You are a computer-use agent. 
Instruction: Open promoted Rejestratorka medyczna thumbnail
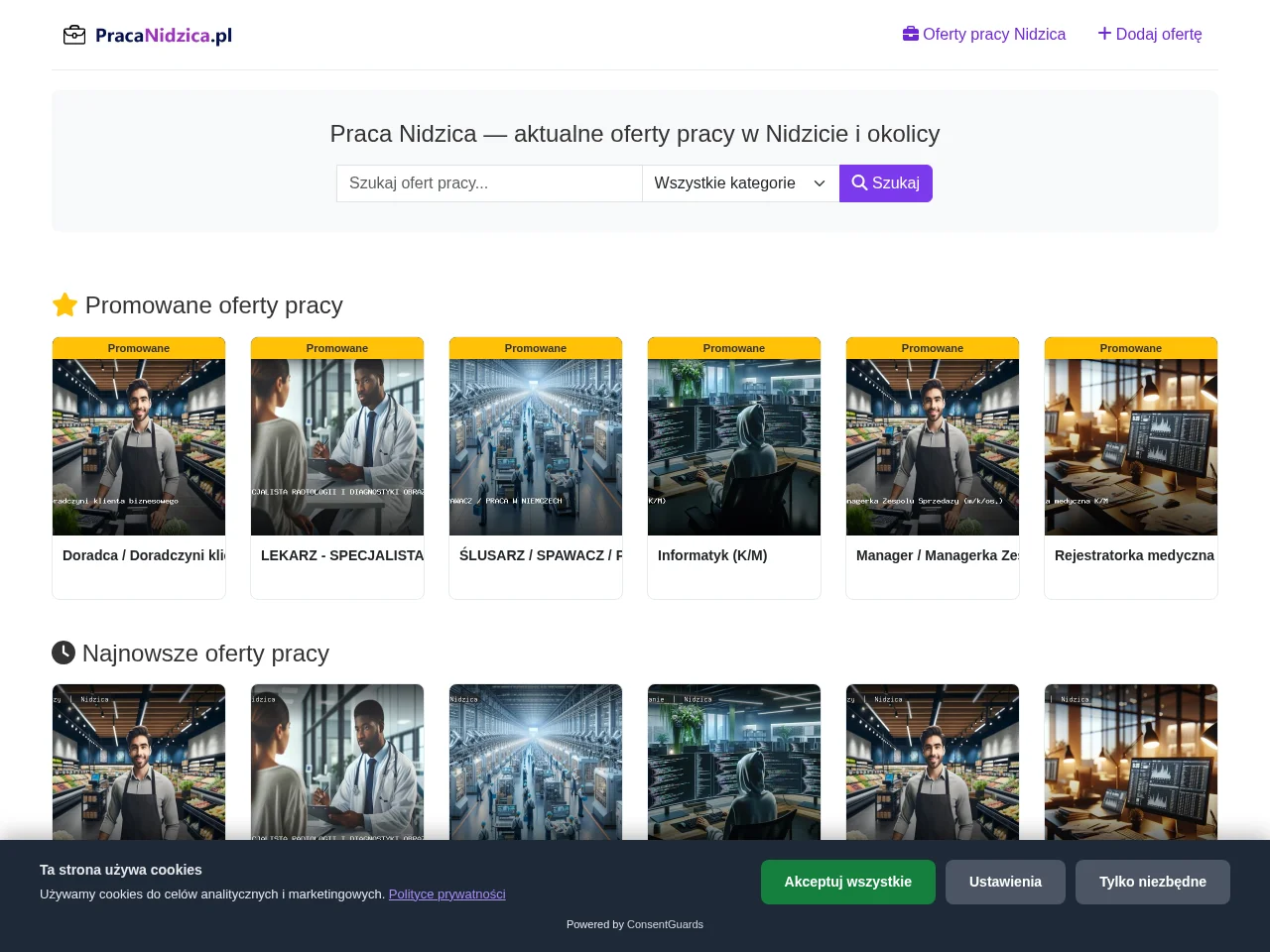(1131, 447)
